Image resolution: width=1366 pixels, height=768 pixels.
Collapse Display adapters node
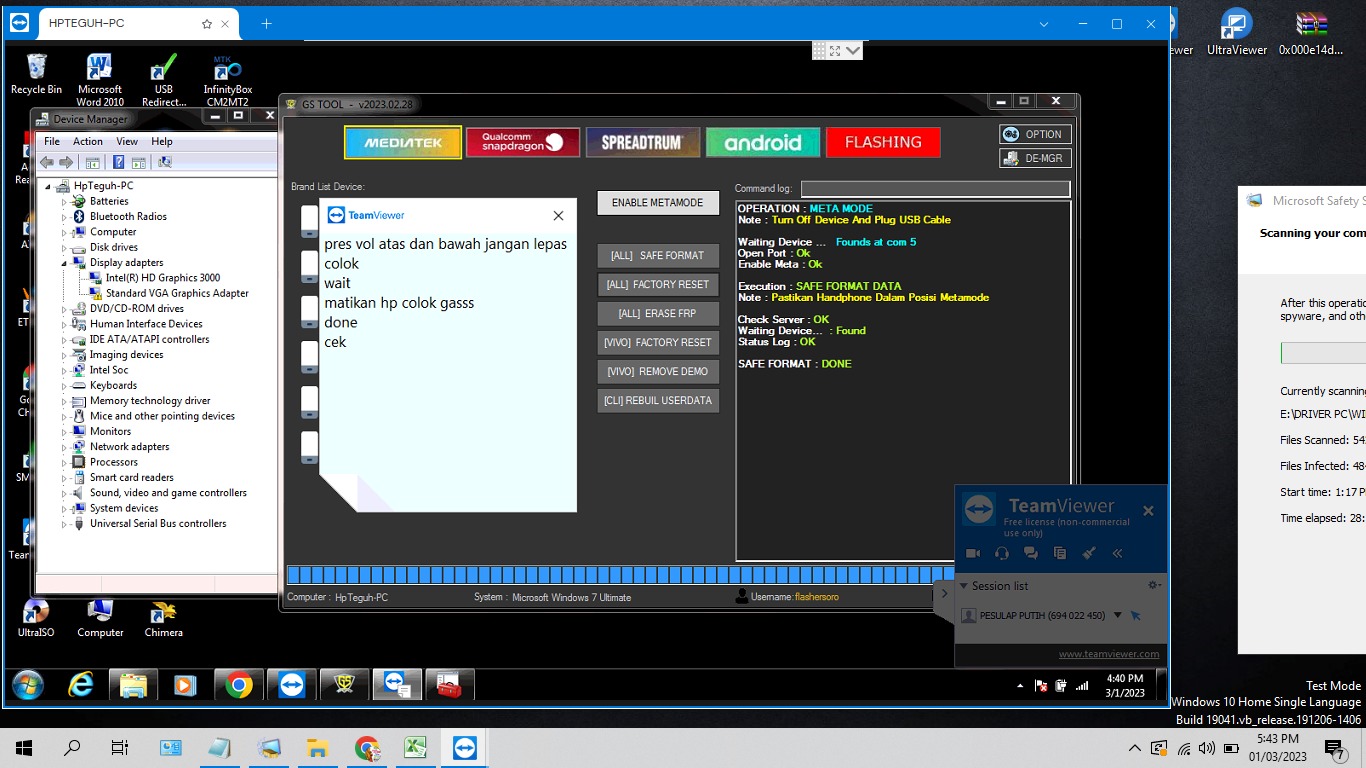(63, 263)
